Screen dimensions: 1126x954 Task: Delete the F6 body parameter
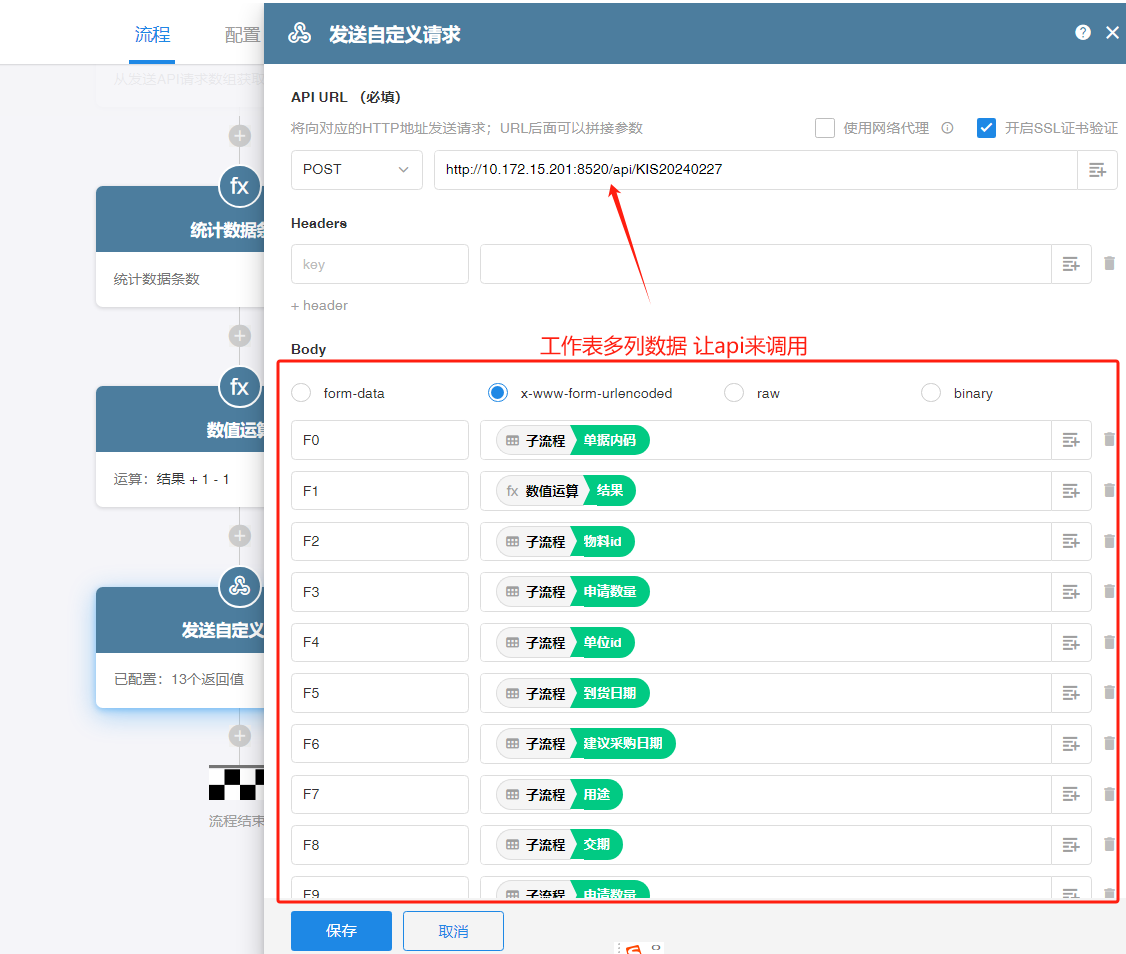pyautogui.click(x=1109, y=744)
